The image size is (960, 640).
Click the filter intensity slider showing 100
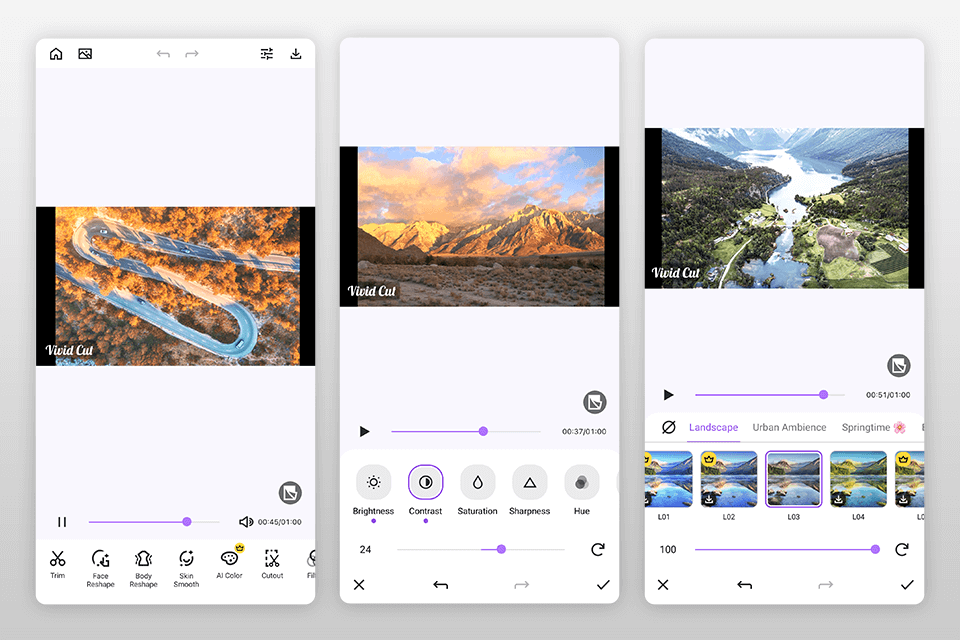(x=786, y=549)
